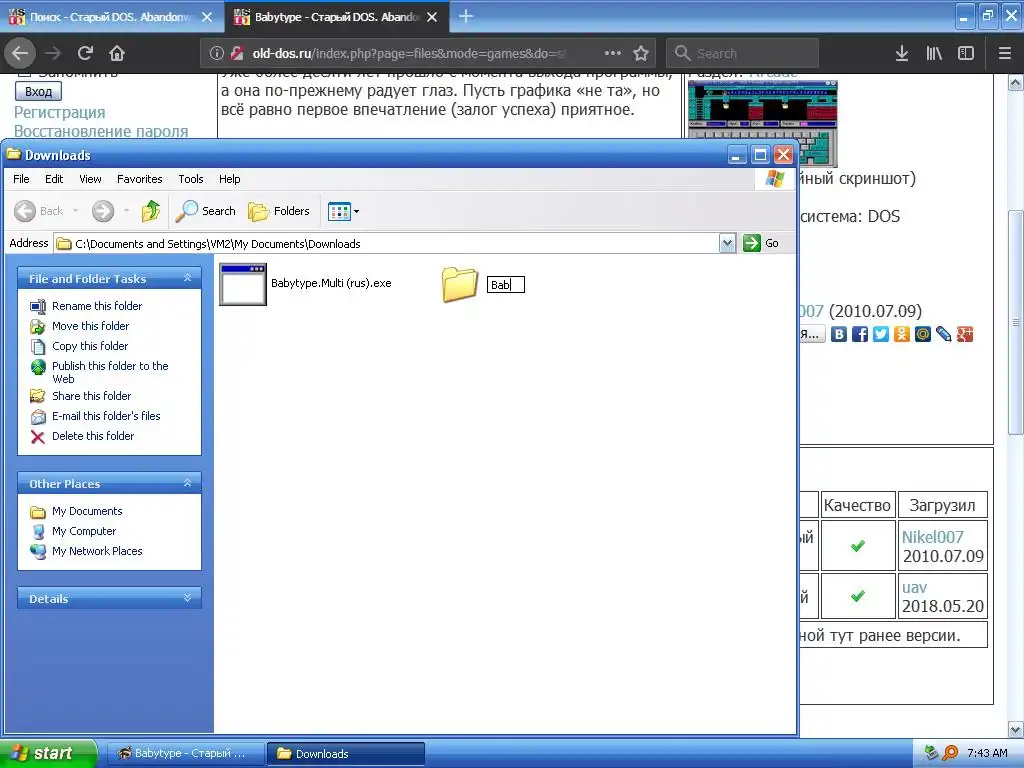Open the Восстановление пароля link
The width and height of the screenshot is (1024, 768).
(x=101, y=131)
